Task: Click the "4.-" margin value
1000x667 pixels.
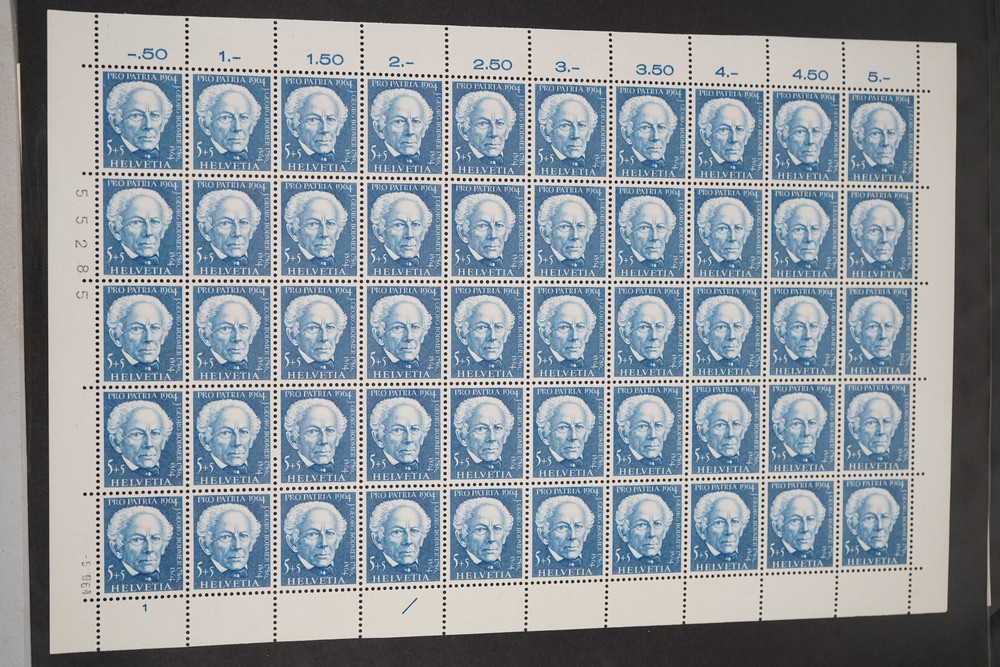Action: 727,72
